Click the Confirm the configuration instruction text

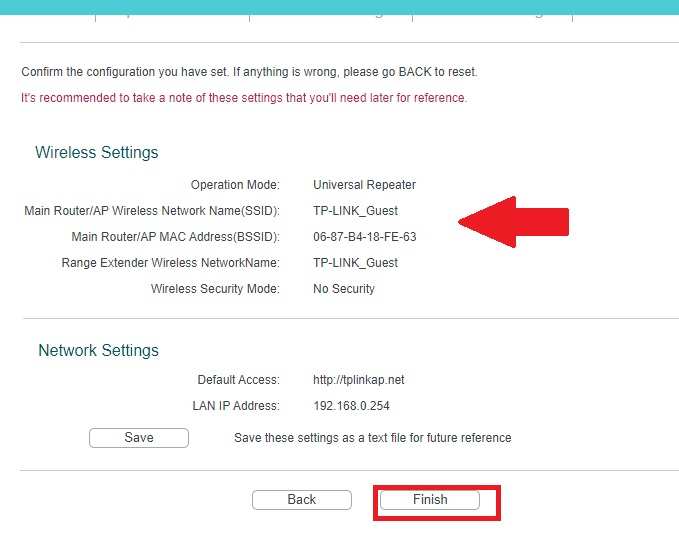coord(249,72)
